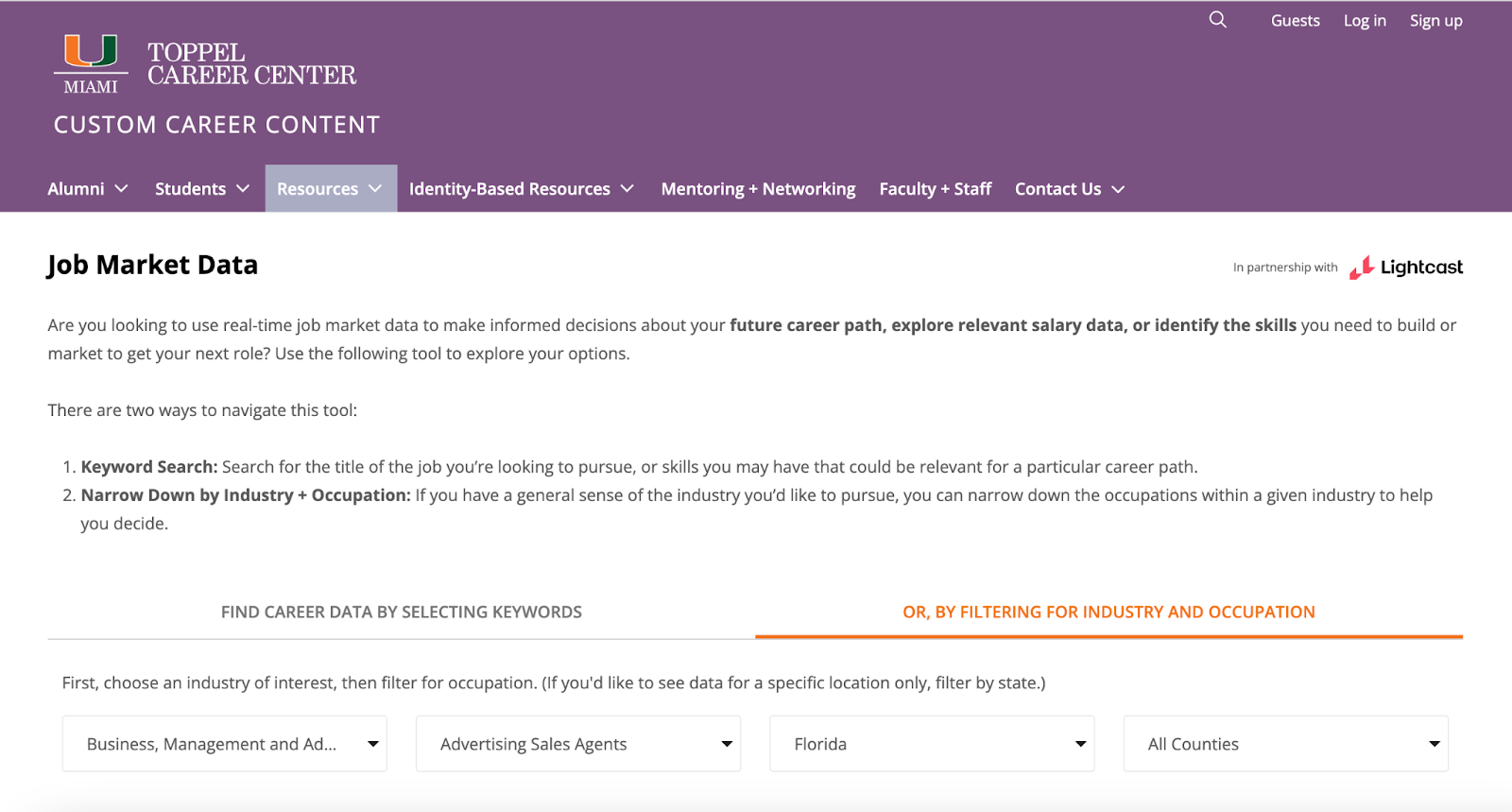This screenshot has width=1512, height=812.
Task: Open the Faculty + Staff page
Action: click(935, 189)
